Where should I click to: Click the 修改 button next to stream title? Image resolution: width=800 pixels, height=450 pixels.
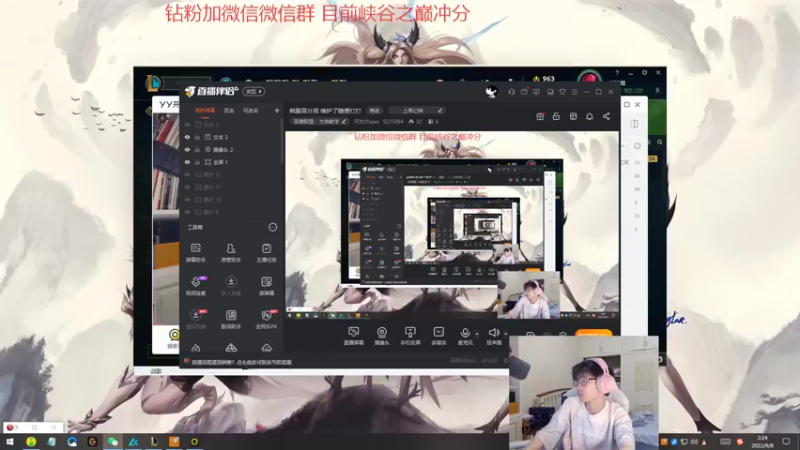[x=375, y=110]
